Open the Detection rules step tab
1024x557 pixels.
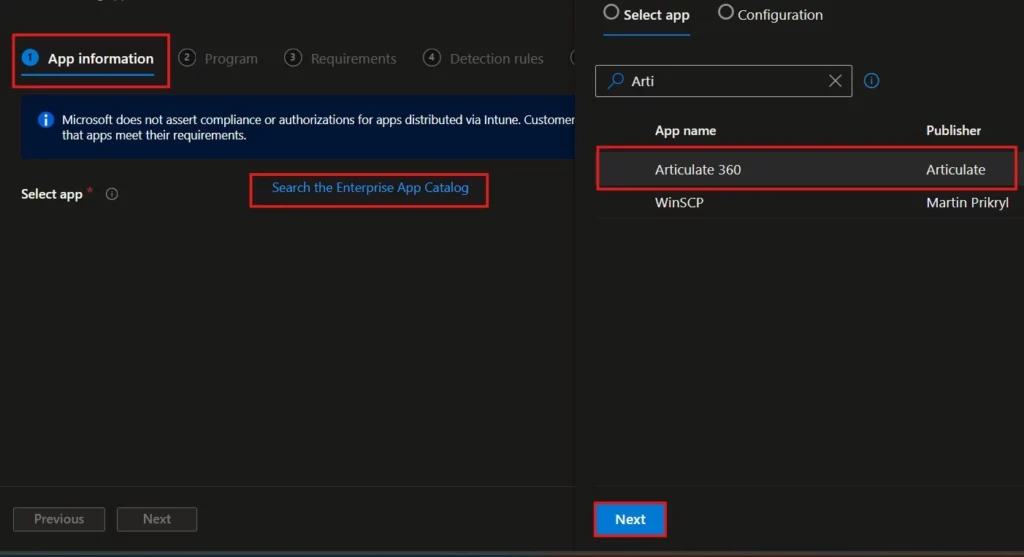(x=483, y=59)
